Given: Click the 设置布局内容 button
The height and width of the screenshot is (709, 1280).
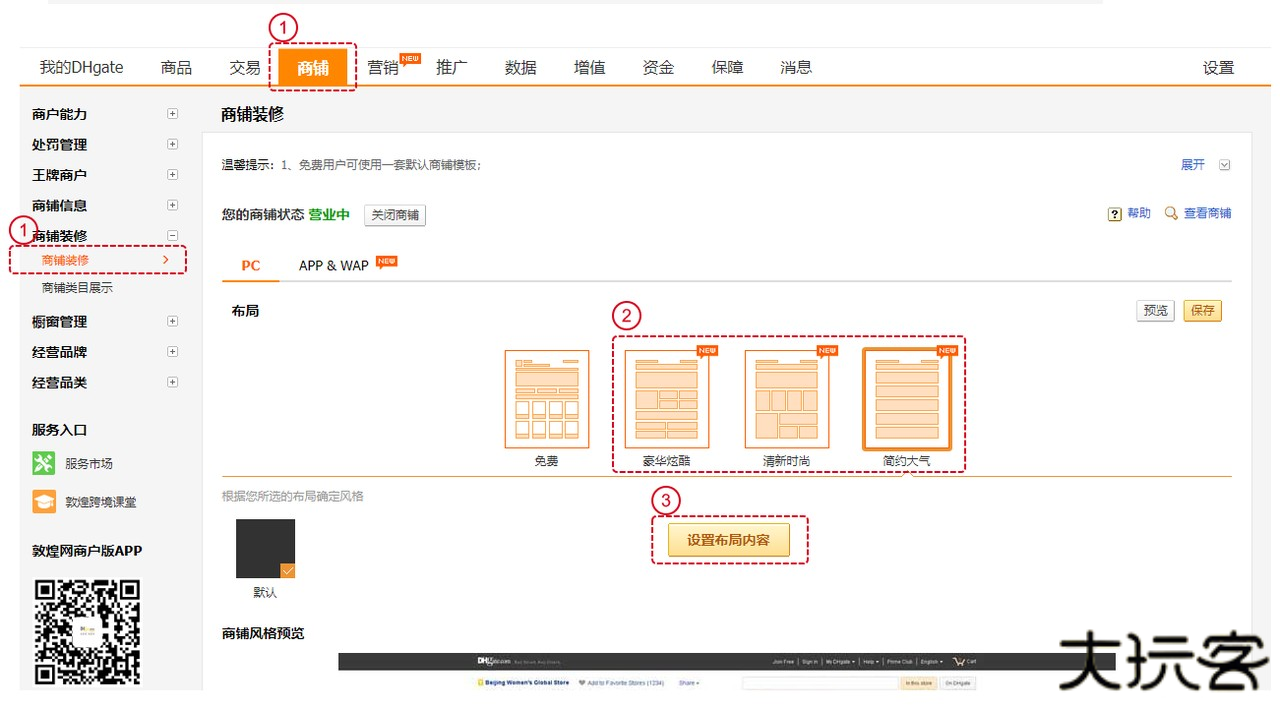Looking at the screenshot, I should click(728, 540).
